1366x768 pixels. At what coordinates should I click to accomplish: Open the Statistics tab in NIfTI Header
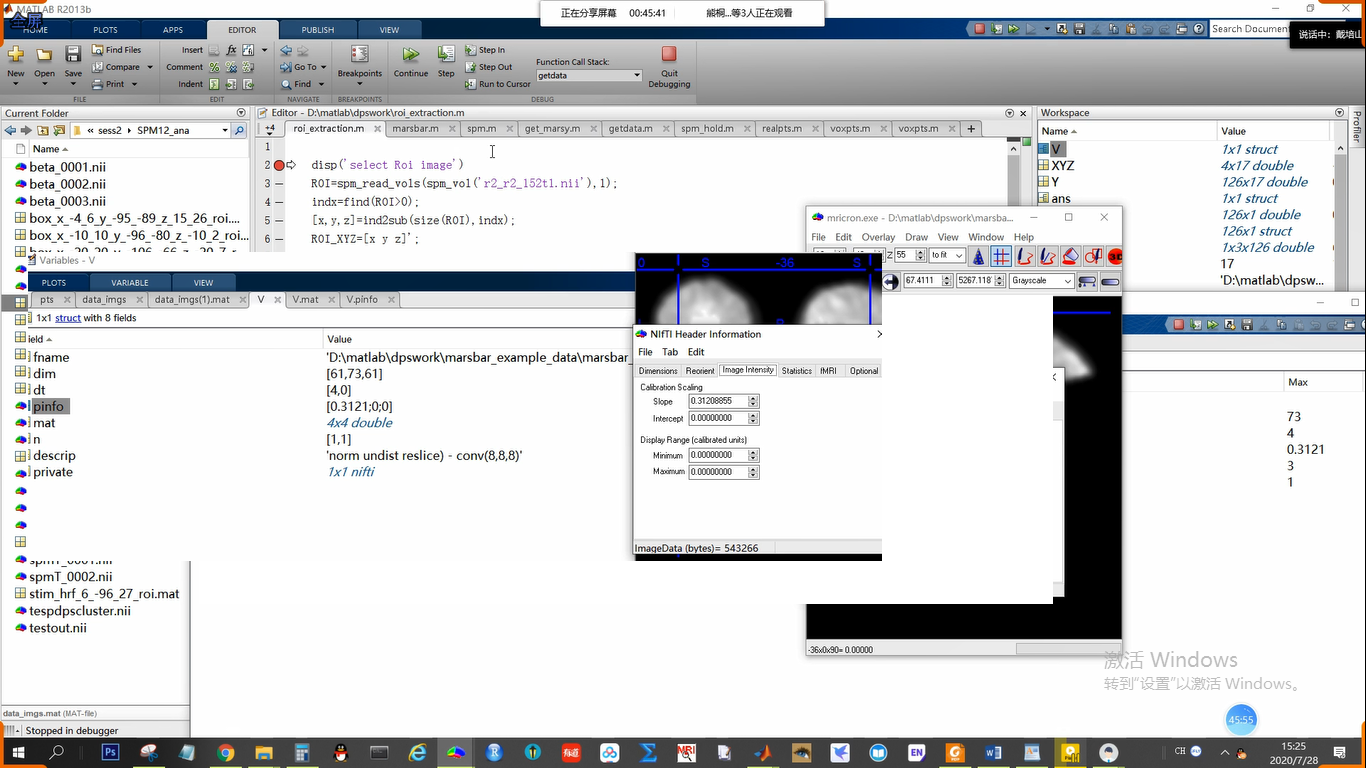[x=797, y=370]
